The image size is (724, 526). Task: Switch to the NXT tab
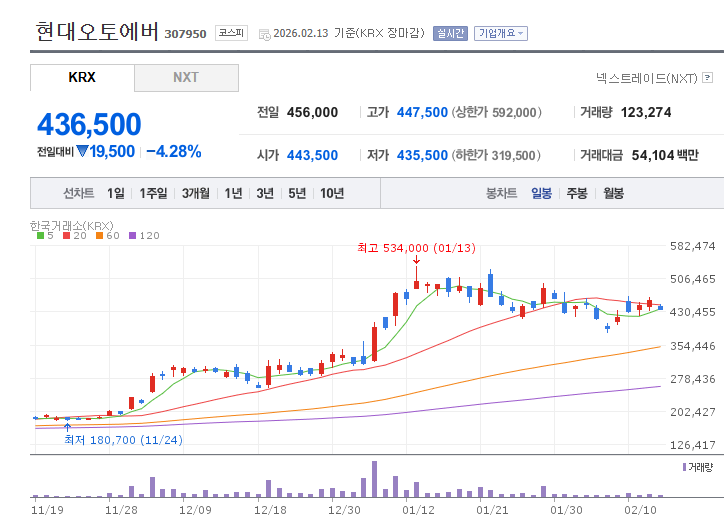tap(186, 77)
